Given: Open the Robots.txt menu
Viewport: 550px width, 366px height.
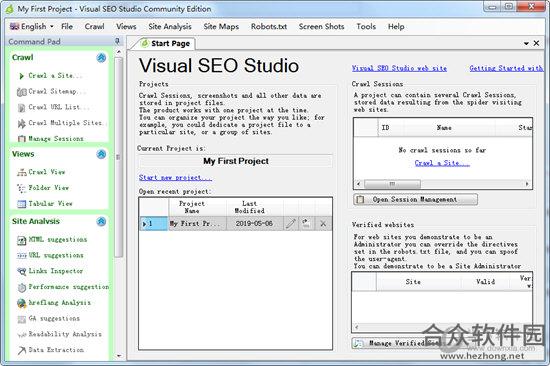Looking at the screenshot, I should point(269,27).
